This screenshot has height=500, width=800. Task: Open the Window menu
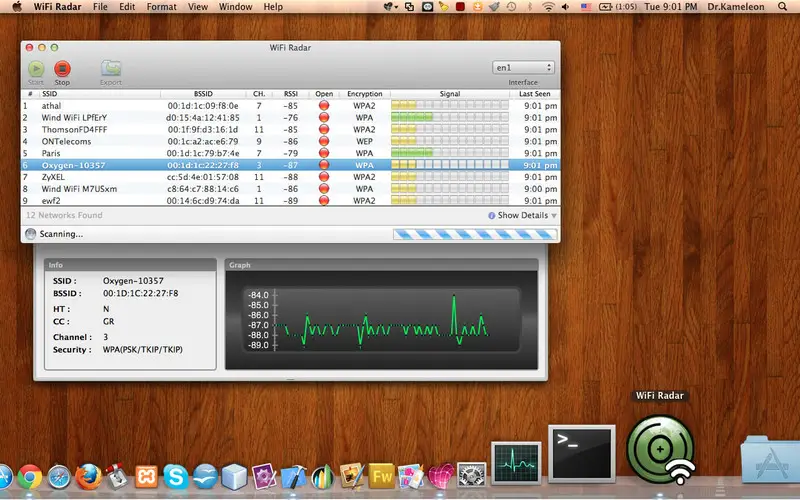point(235,7)
